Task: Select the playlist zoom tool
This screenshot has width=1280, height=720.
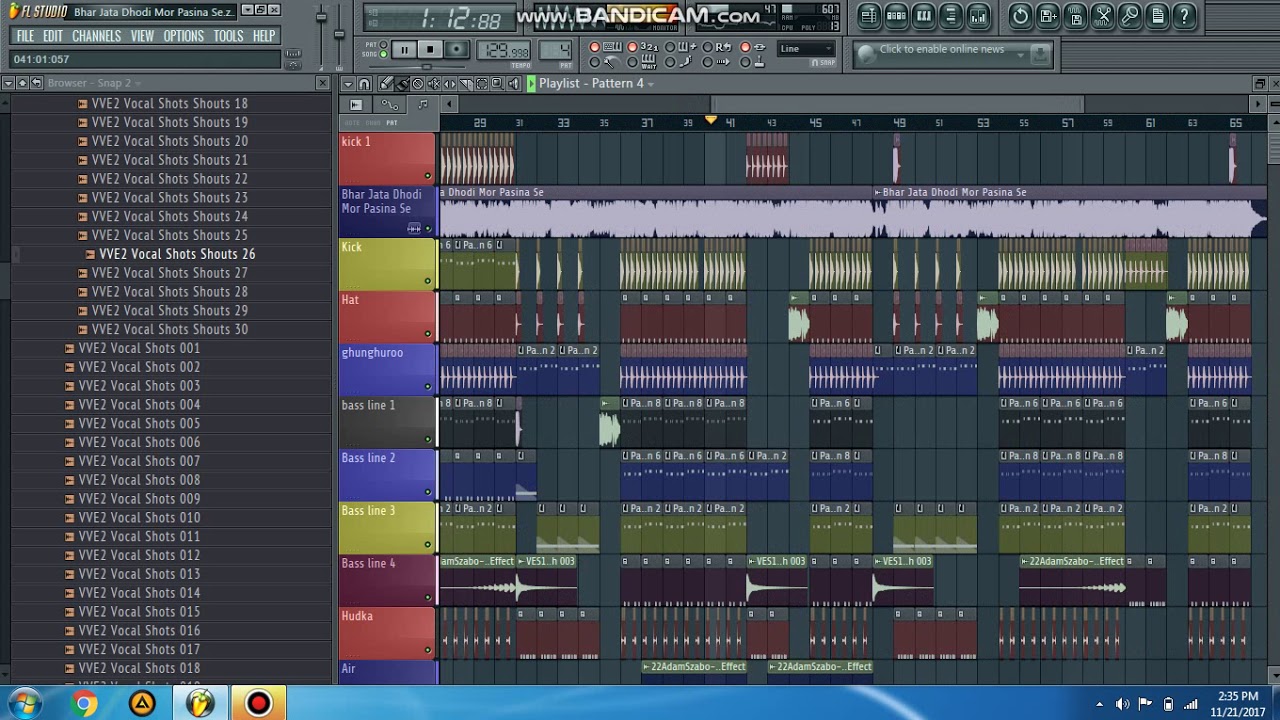Action: (x=497, y=84)
